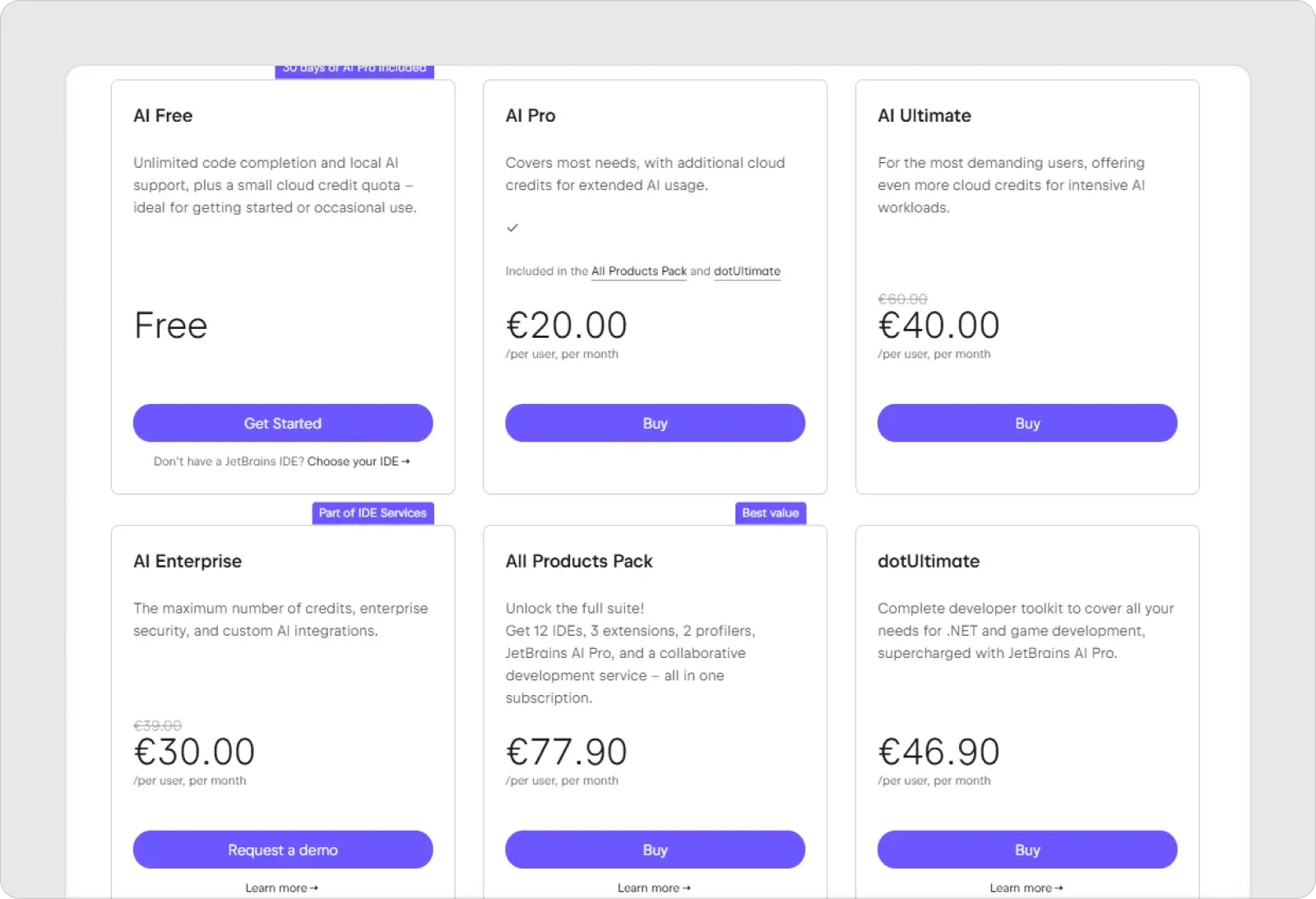Open Learn more under All Products Pack
Image resolution: width=1316 pixels, height=899 pixels.
(654, 887)
